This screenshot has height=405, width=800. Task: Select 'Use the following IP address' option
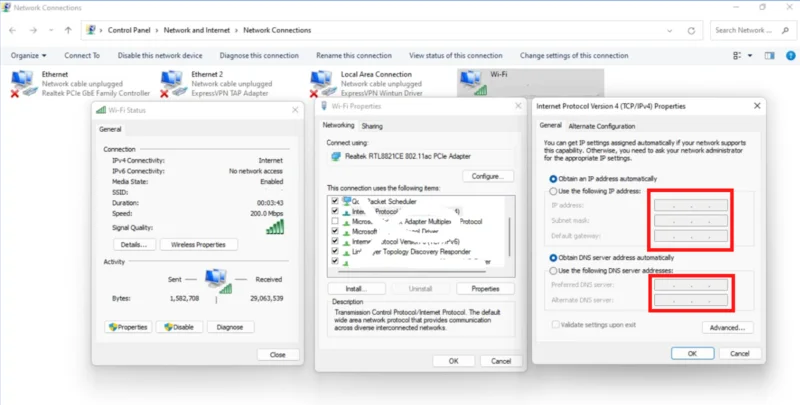[549, 191]
